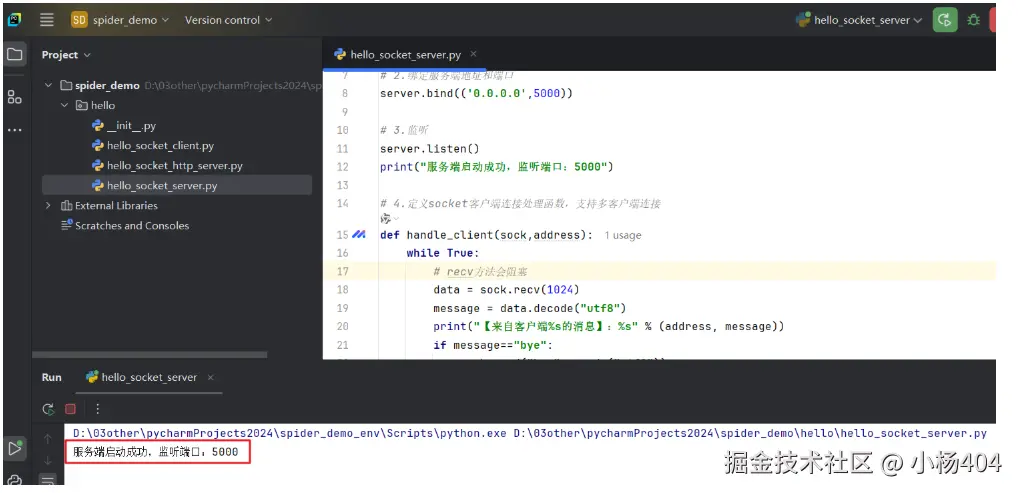Open Run panel more options (vertical dots)
The width and height of the screenshot is (1018, 493).
(97, 409)
